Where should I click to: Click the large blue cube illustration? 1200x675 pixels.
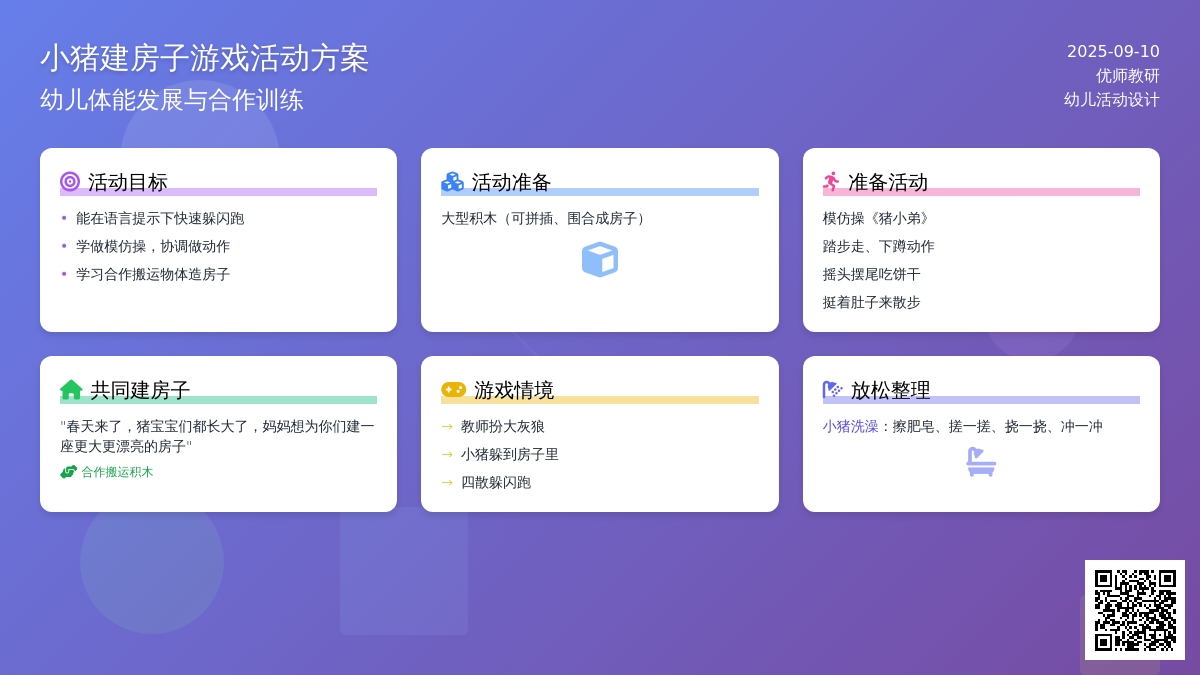click(x=600, y=260)
